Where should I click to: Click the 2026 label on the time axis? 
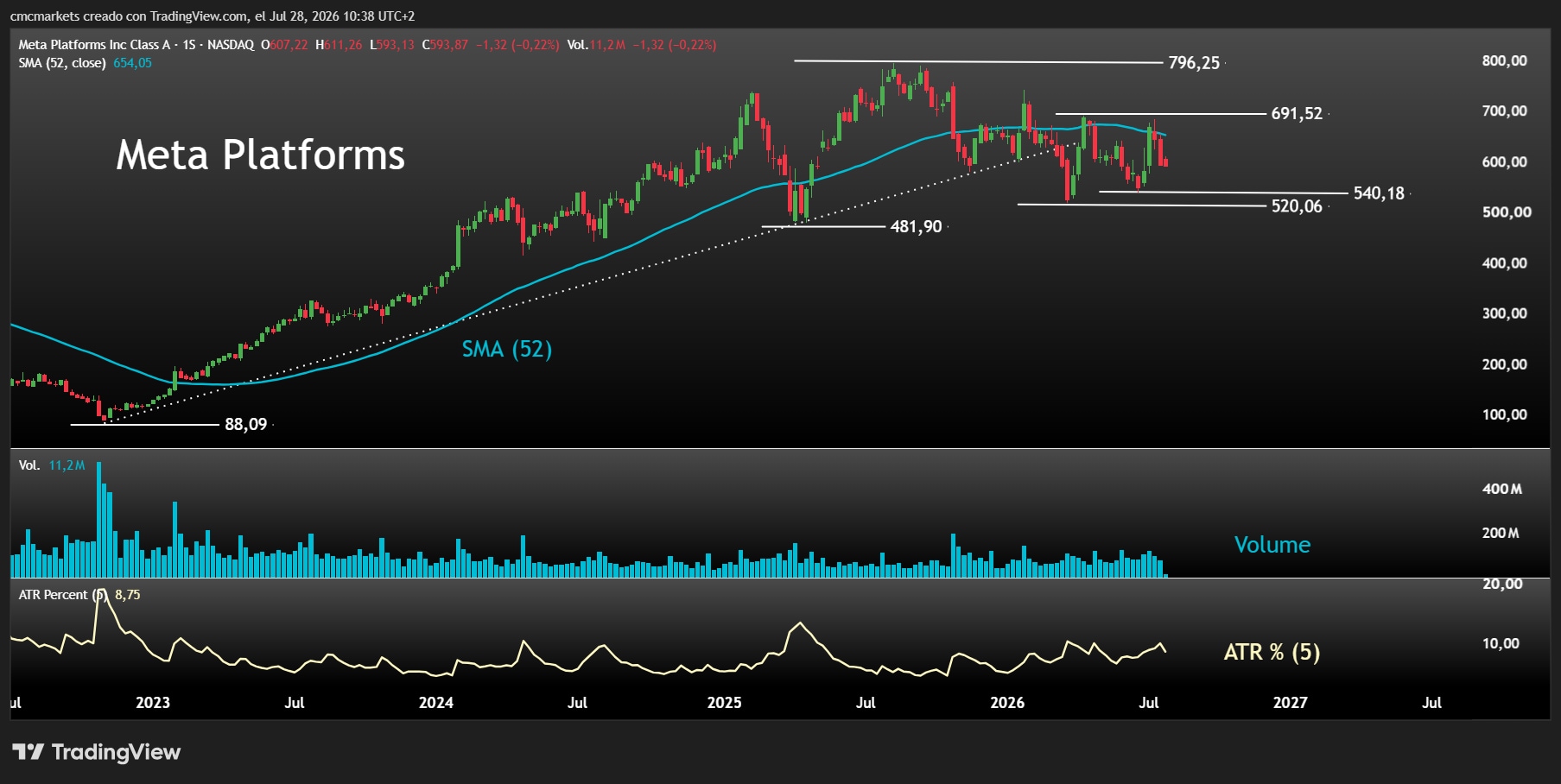tap(1007, 703)
